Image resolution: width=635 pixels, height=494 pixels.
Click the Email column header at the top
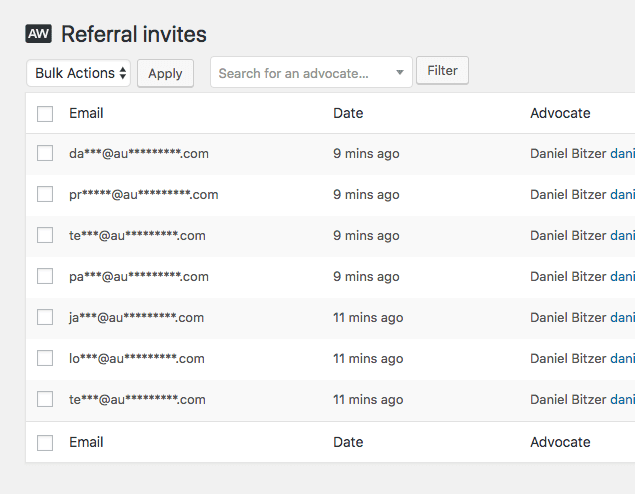point(86,113)
